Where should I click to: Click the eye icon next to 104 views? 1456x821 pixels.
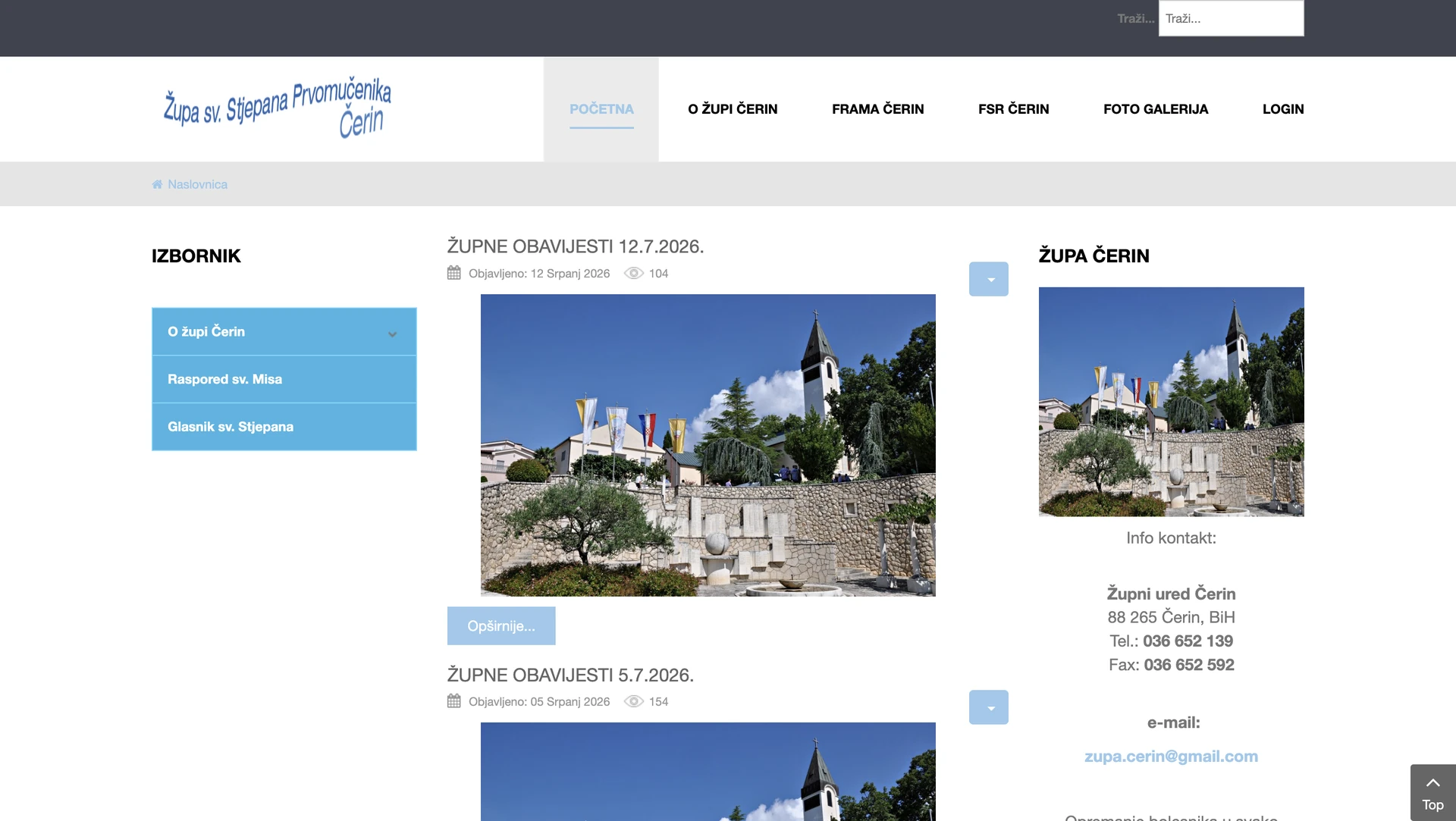pos(634,273)
